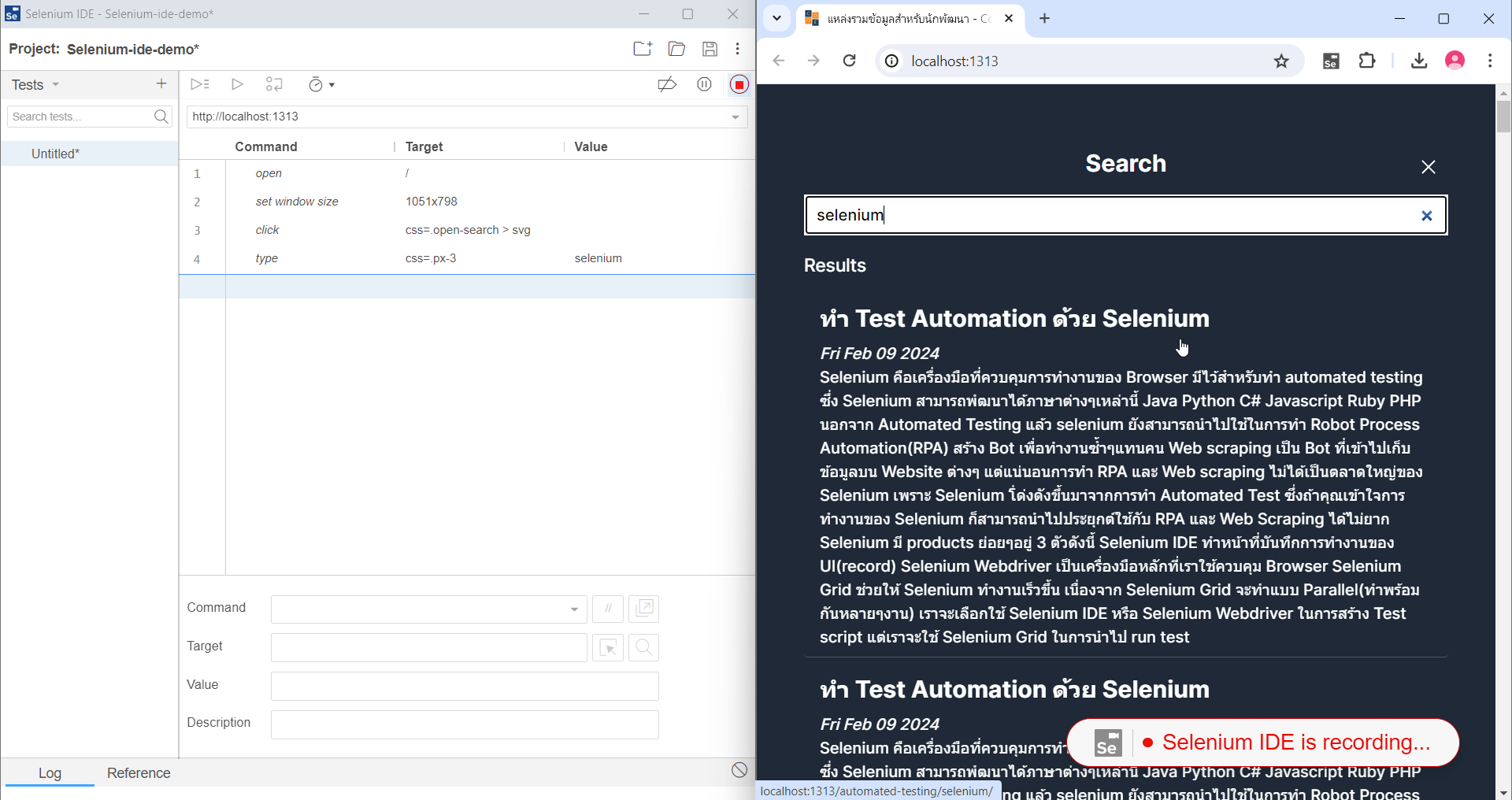Open the Selenium IDE extension icon in Chrome
The width and height of the screenshot is (1512, 800).
(1331, 61)
